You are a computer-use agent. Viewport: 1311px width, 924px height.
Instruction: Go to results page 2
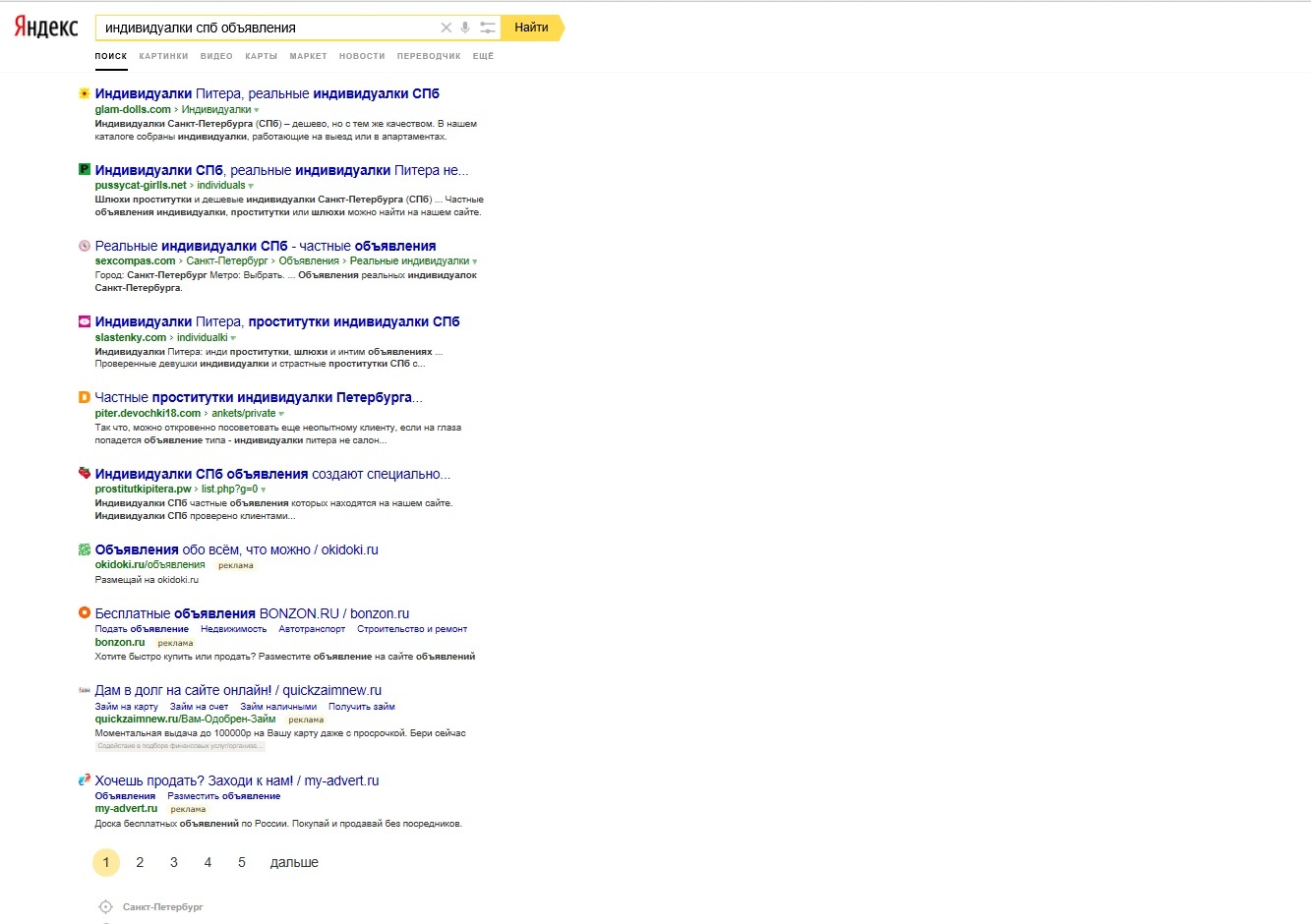[140, 862]
